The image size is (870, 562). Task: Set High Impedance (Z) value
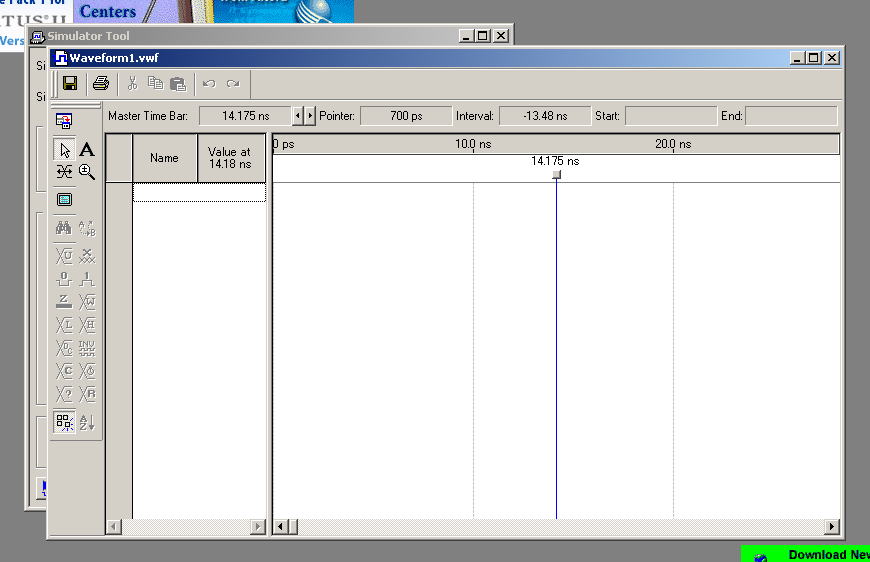(64, 302)
